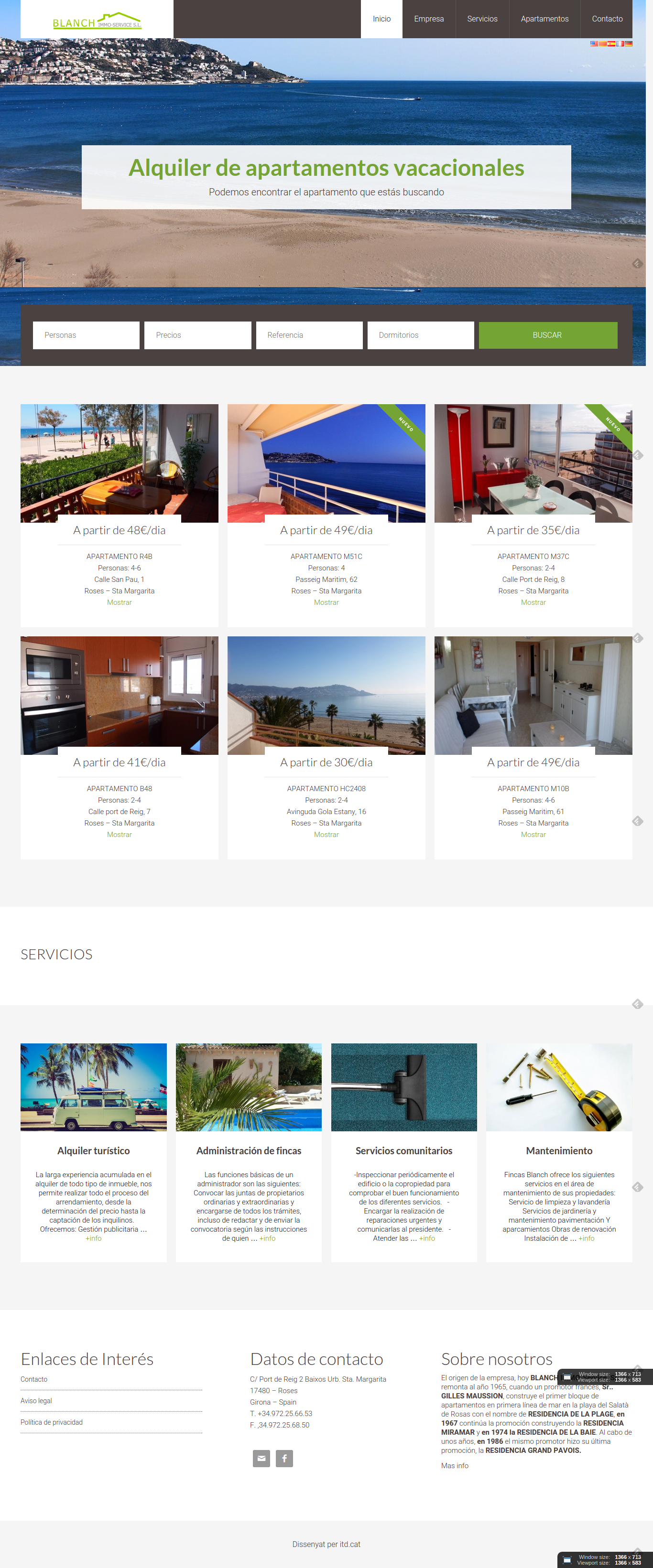The width and height of the screenshot is (653, 1568).
Task: Switch language using the German flag
Action: point(629,44)
